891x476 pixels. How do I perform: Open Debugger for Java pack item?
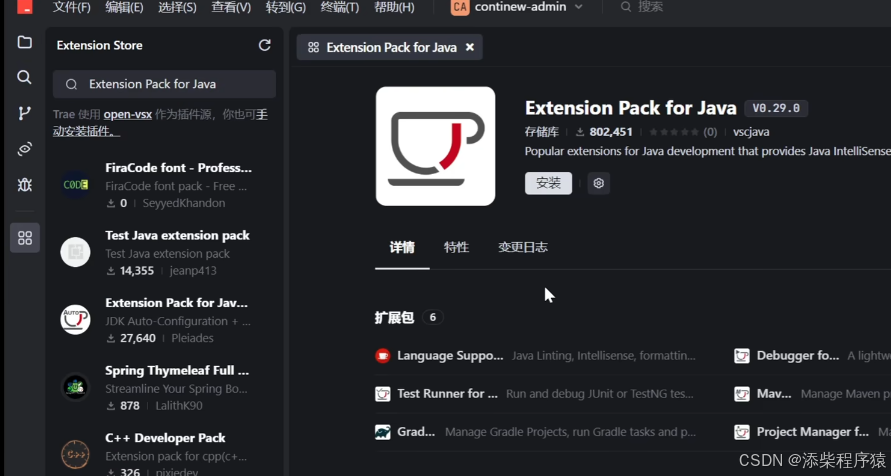point(813,356)
